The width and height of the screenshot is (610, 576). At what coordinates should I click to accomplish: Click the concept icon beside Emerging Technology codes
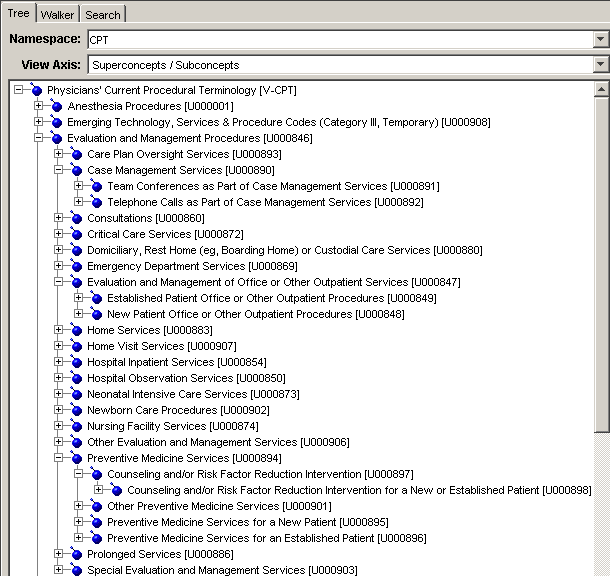coord(56,122)
